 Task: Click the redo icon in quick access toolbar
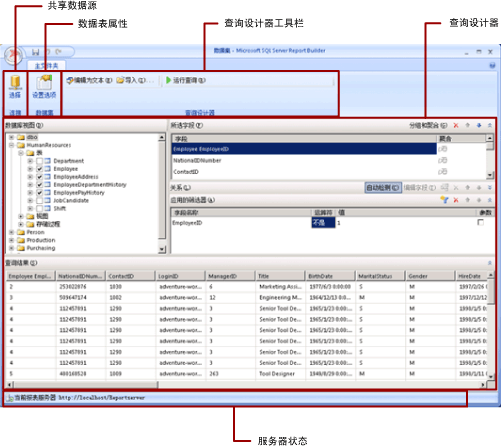(x=59, y=52)
